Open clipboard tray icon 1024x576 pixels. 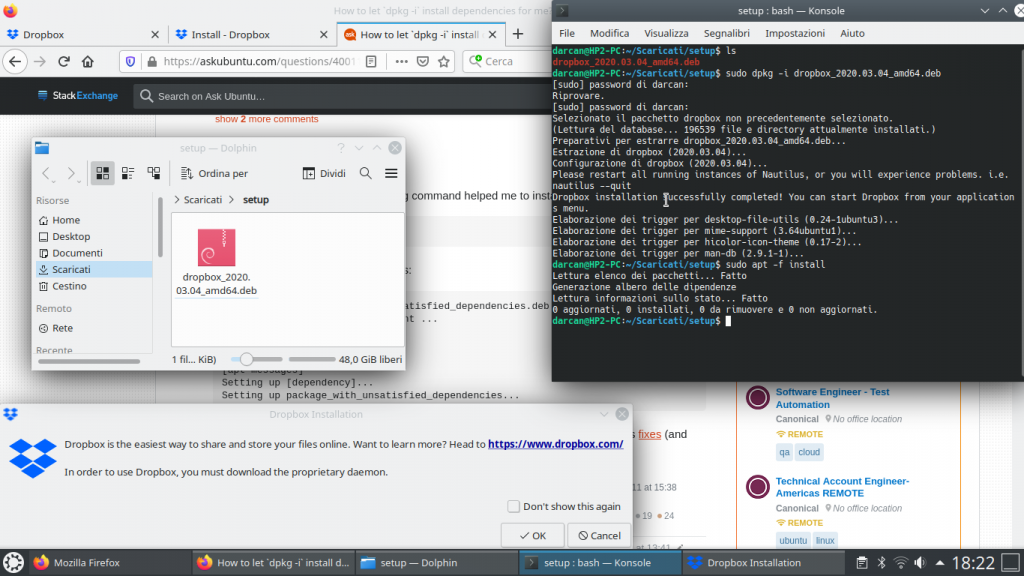click(862, 562)
